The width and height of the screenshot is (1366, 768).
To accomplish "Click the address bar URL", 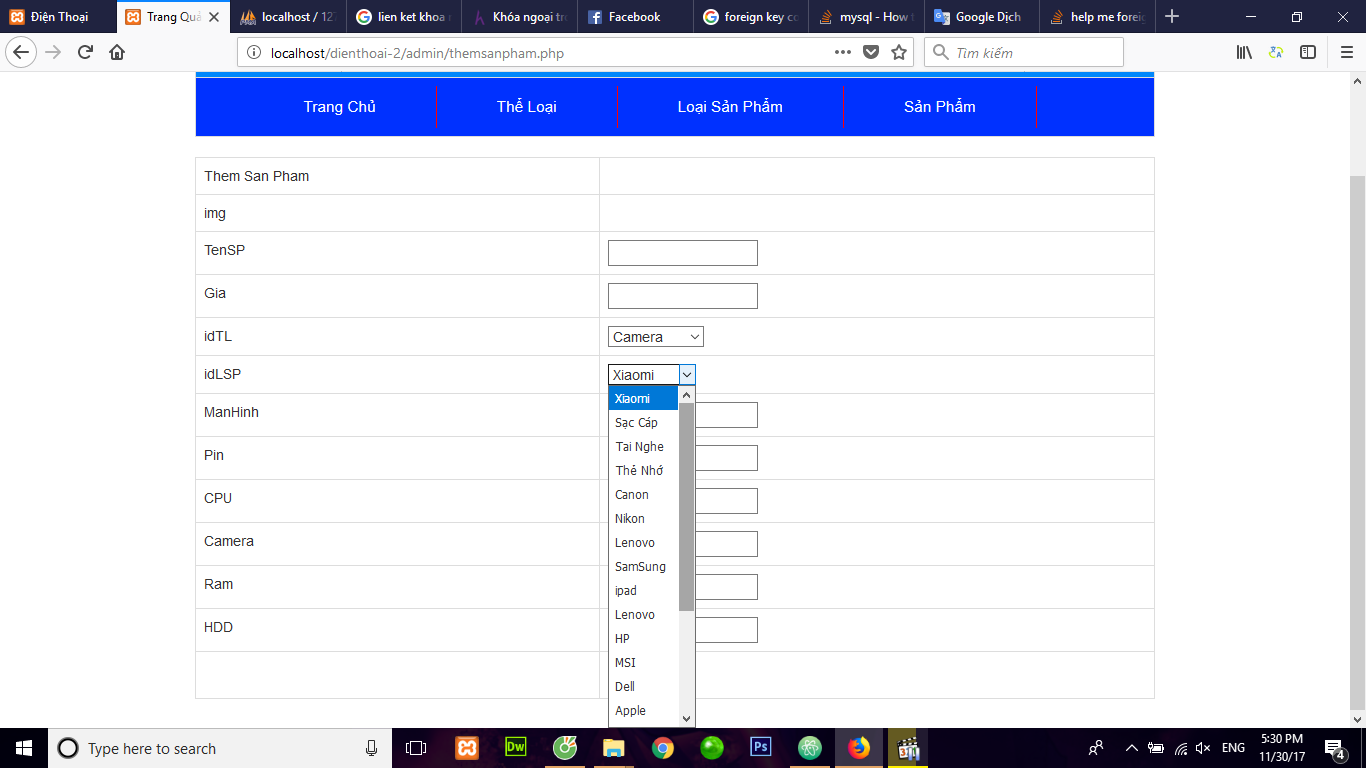I will point(417,53).
